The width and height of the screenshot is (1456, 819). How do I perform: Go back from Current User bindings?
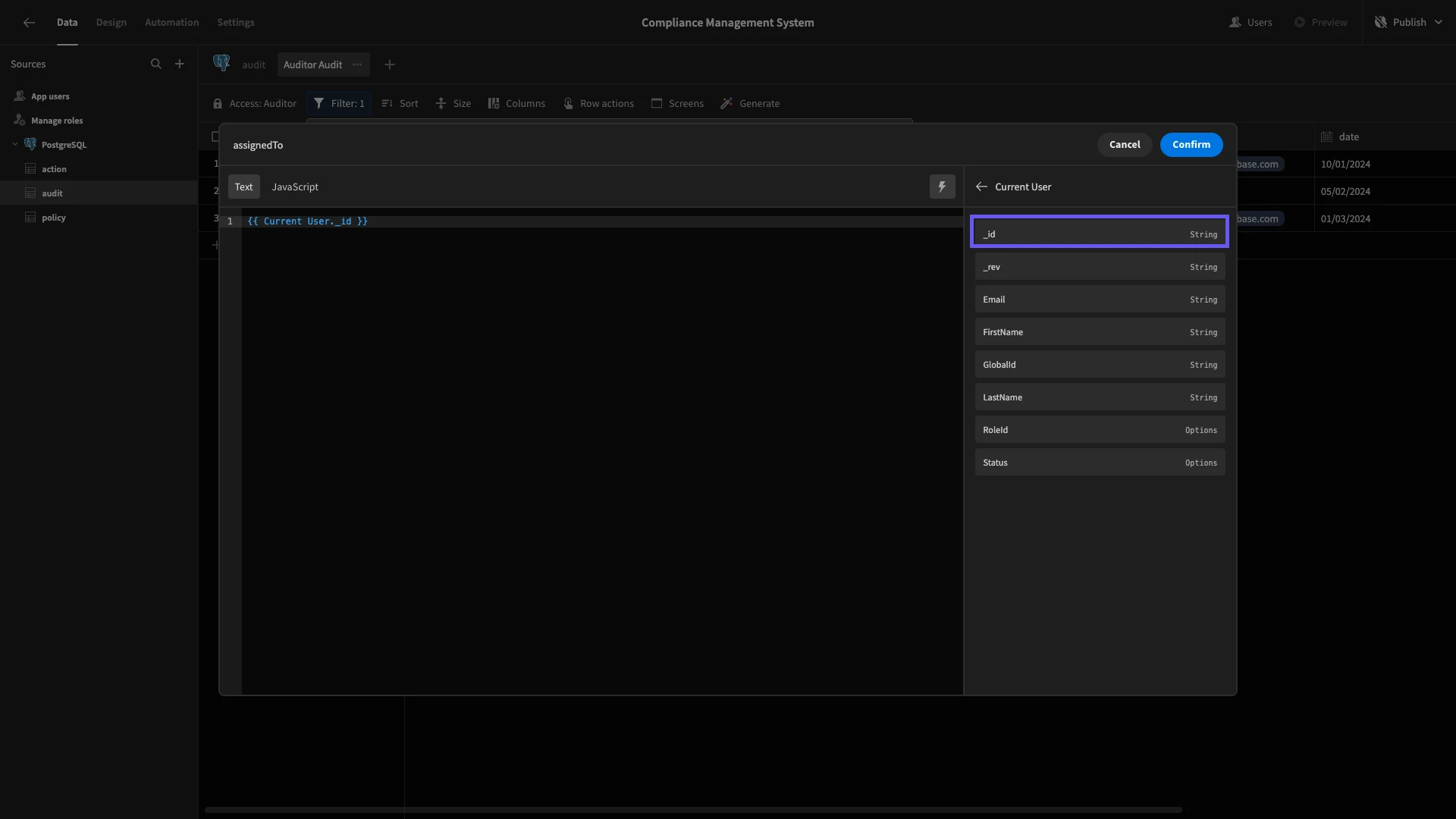981,187
